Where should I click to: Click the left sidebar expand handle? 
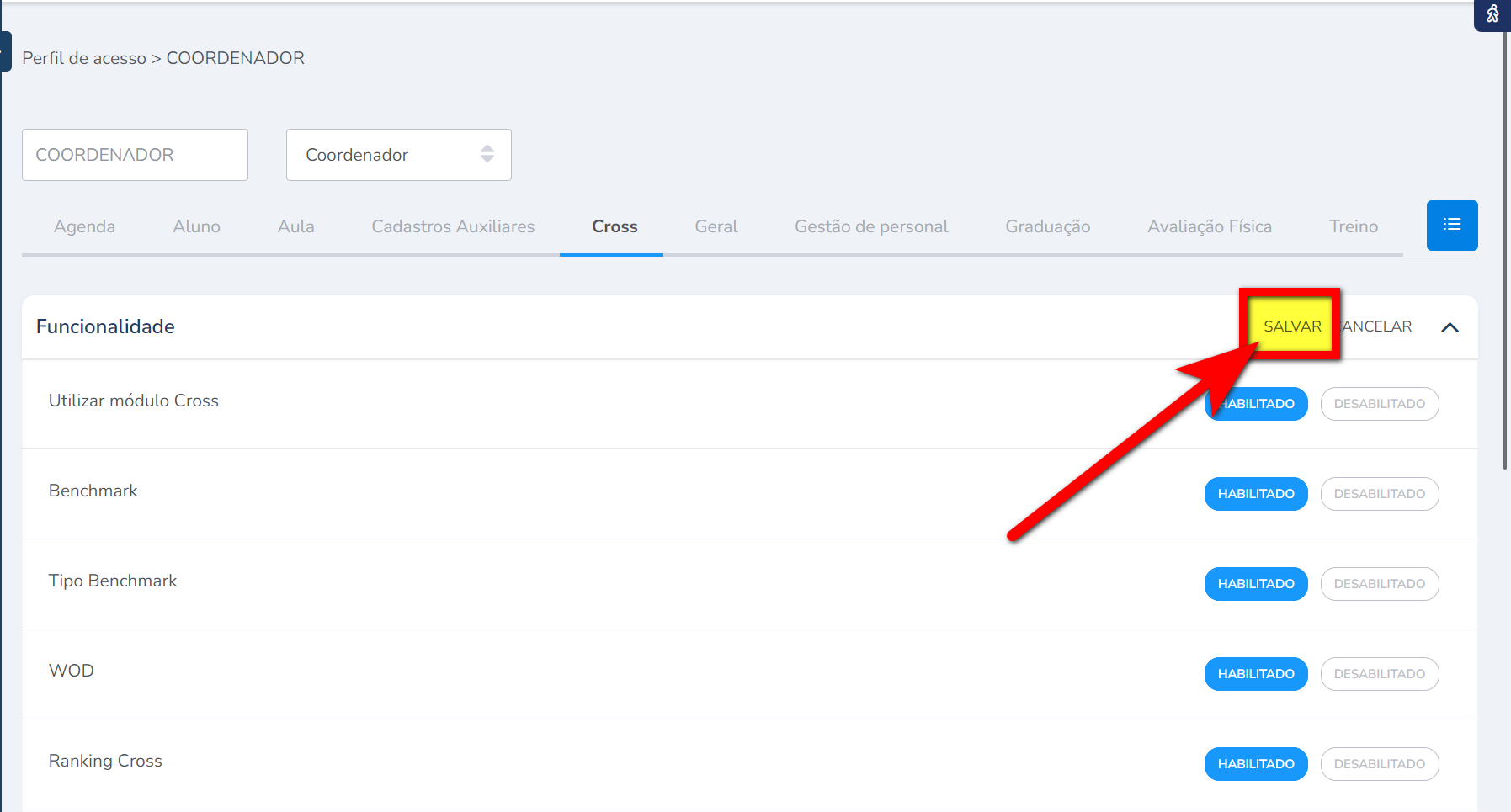pyautogui.click(x=5, y=50)
